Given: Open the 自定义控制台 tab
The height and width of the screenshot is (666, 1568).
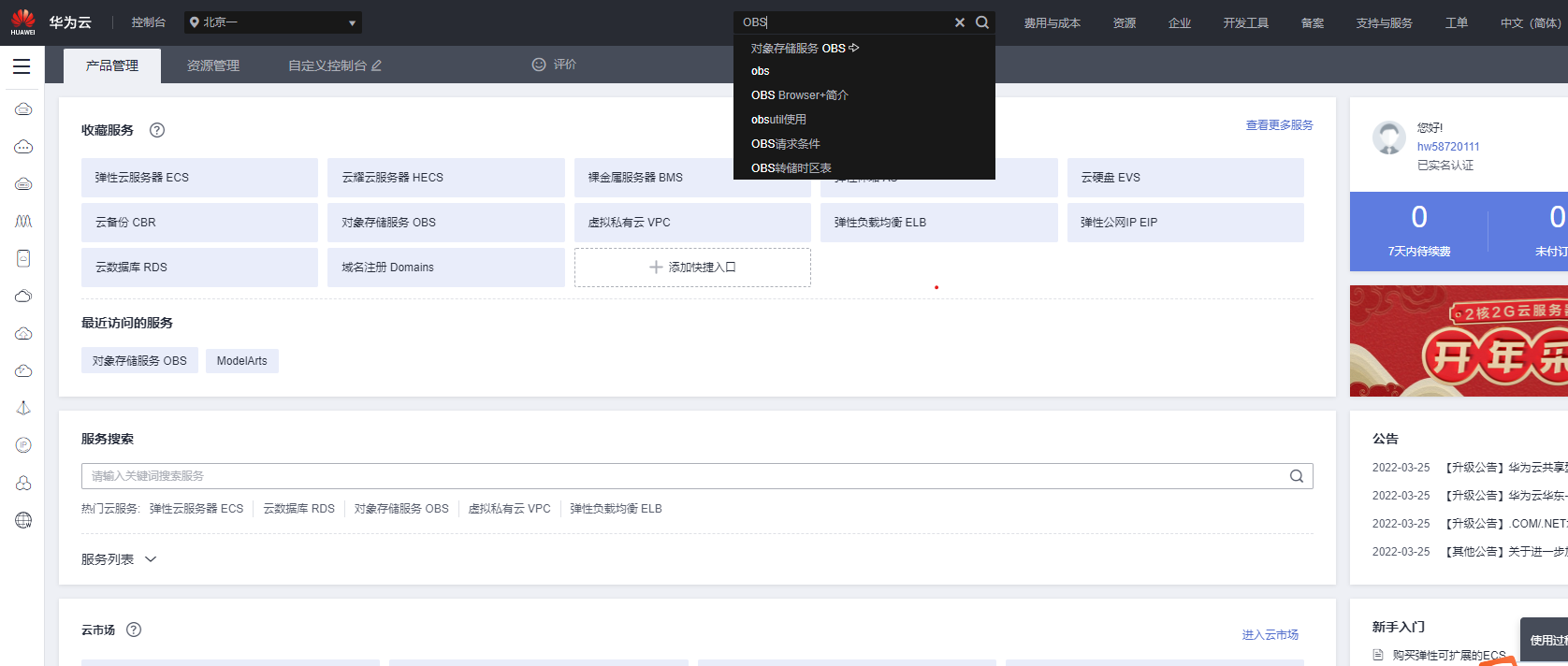Looking at the screenshot, I should tap(327, 65).
